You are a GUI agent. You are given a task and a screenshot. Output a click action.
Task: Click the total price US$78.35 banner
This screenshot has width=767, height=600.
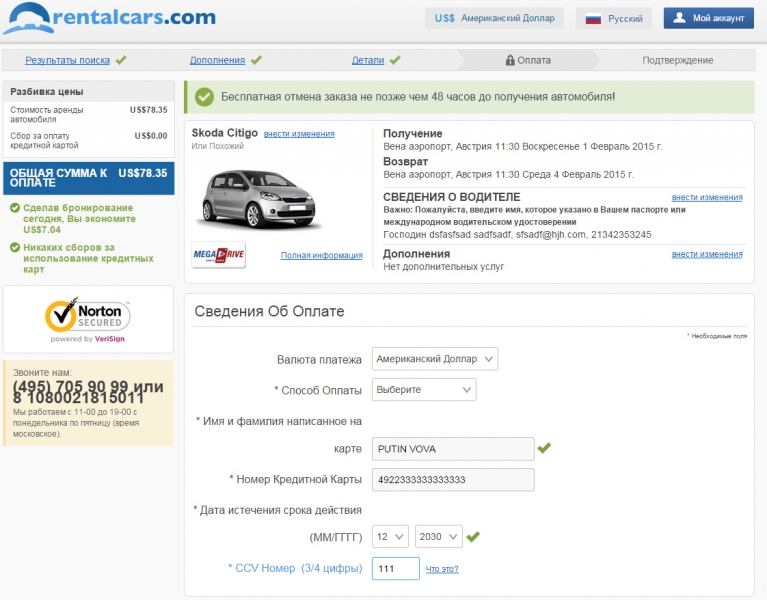click(x=89, y=178)
